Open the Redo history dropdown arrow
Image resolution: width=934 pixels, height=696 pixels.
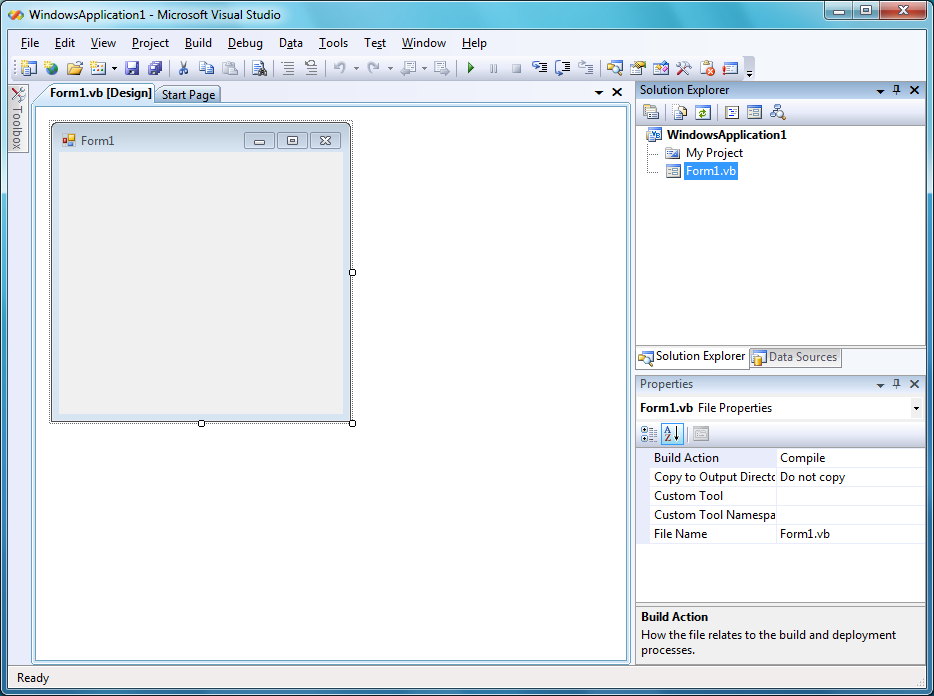point(390,69)
